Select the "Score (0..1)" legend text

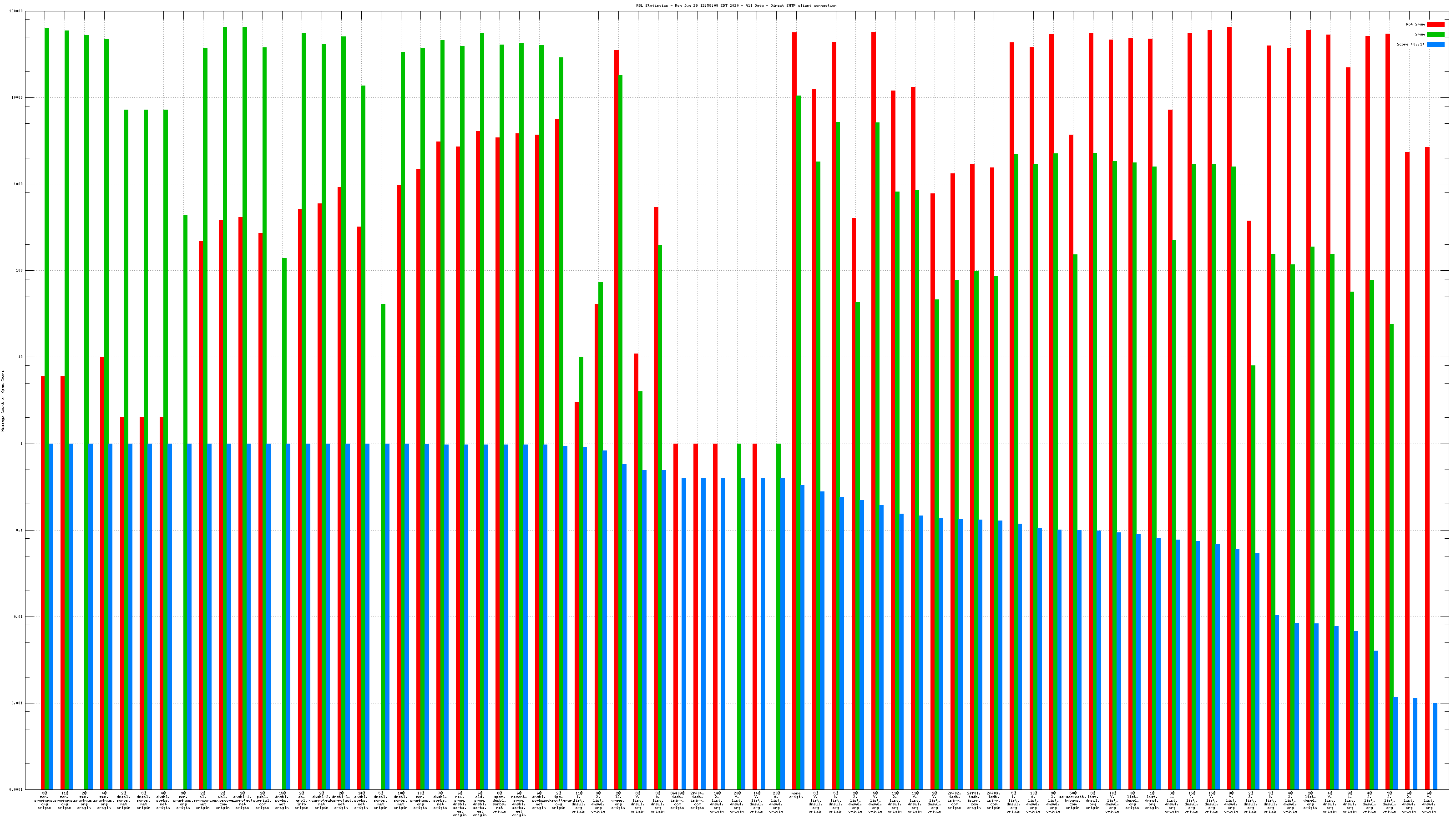pos(1410,44)
